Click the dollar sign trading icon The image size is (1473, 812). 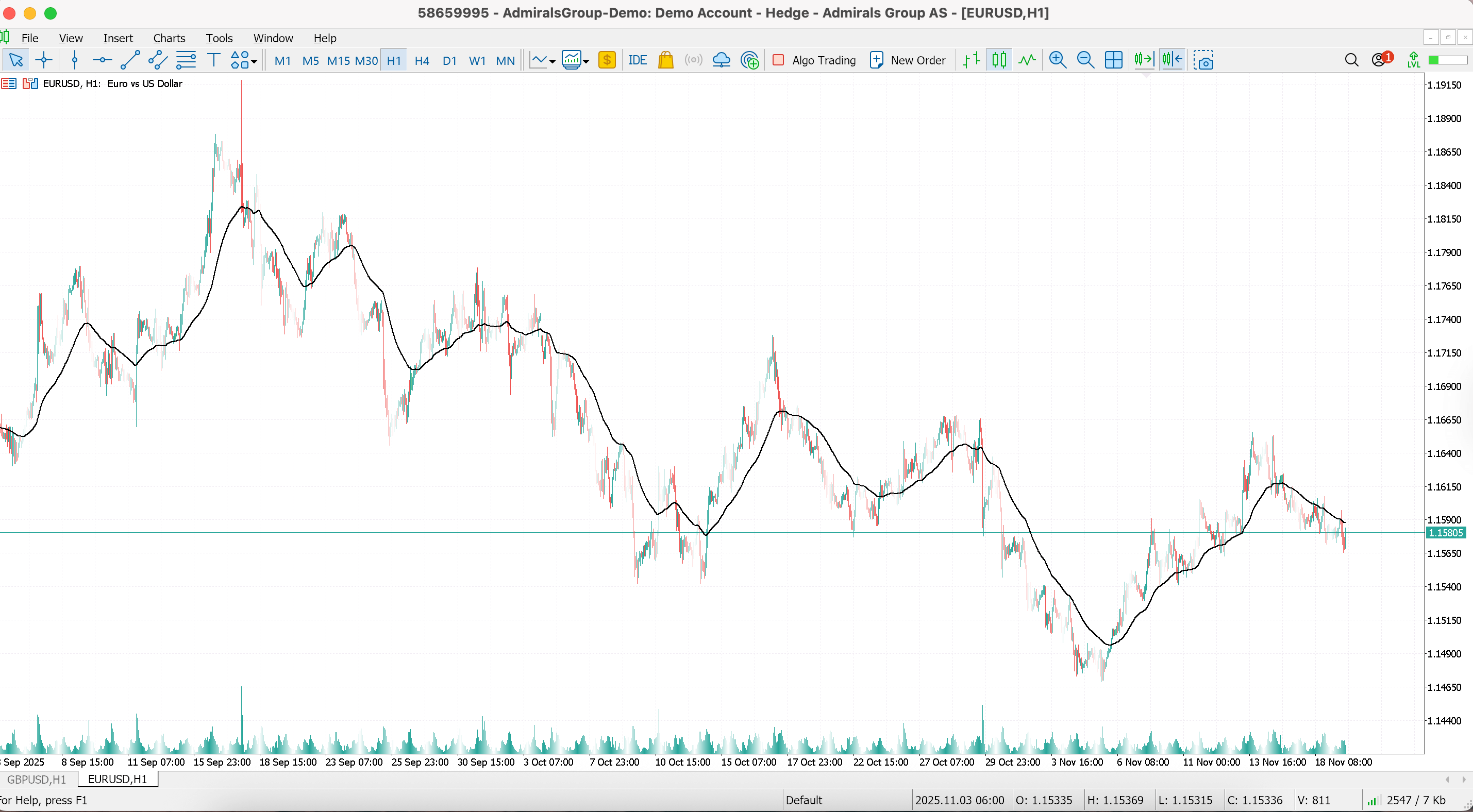(x=607, y=60)
